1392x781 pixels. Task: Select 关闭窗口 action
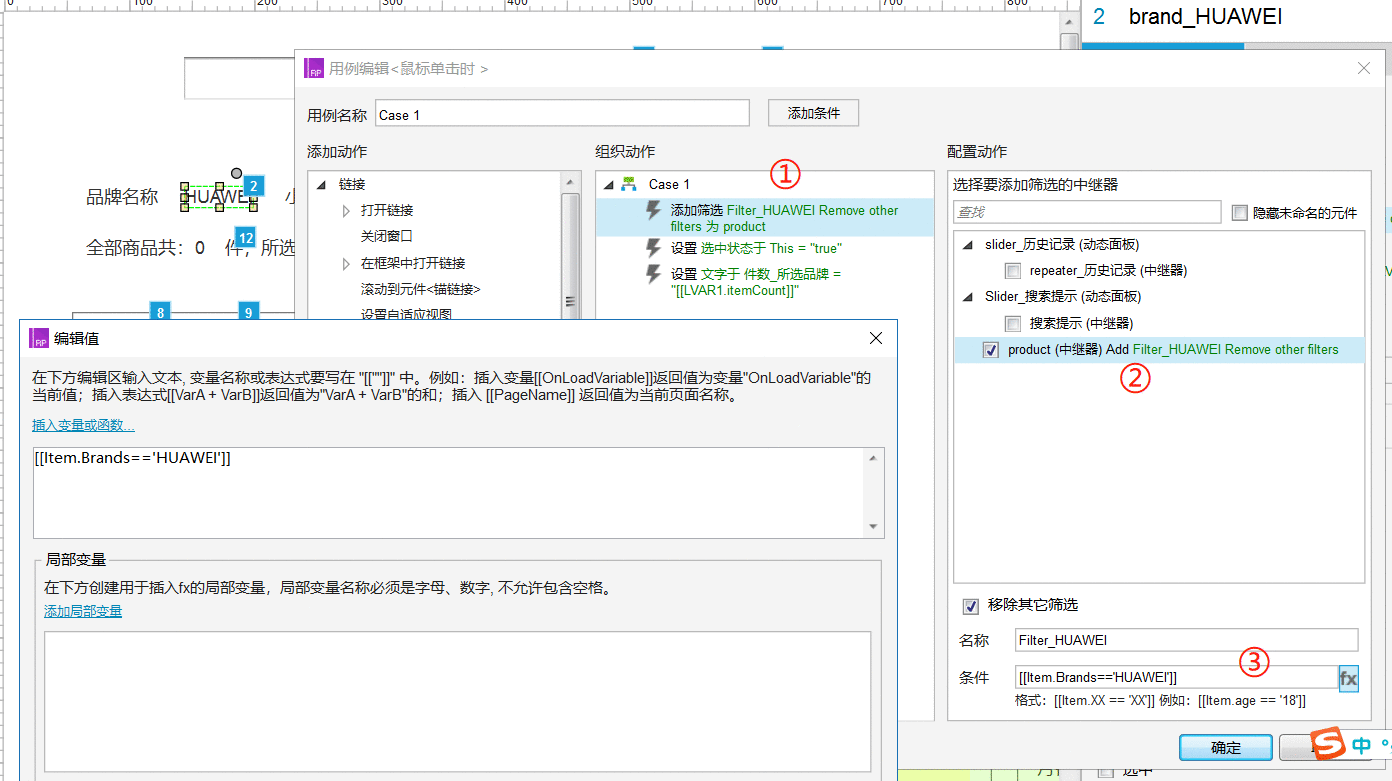click(387, 237)
